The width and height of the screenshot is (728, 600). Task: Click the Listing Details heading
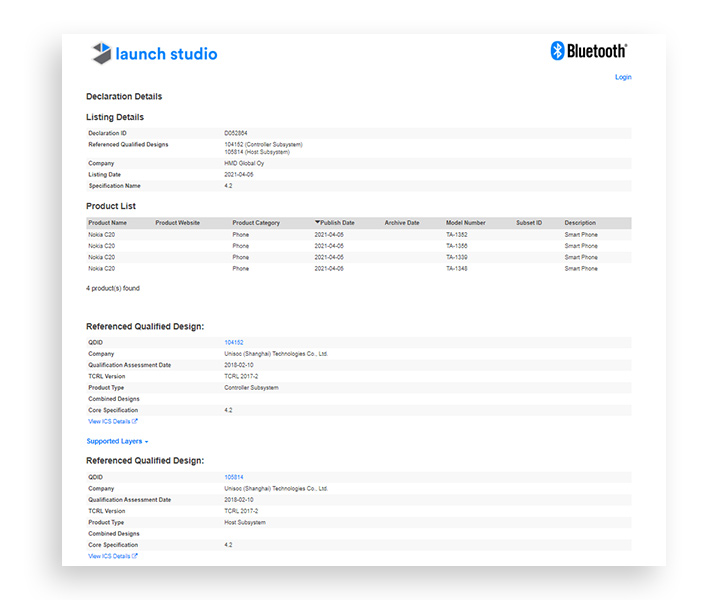point(115,117)
